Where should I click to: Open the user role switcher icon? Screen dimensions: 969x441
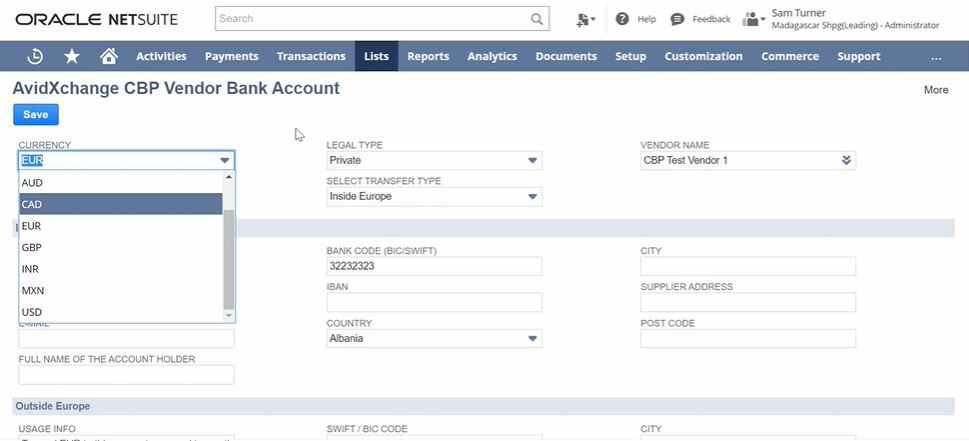coord(753,19)
